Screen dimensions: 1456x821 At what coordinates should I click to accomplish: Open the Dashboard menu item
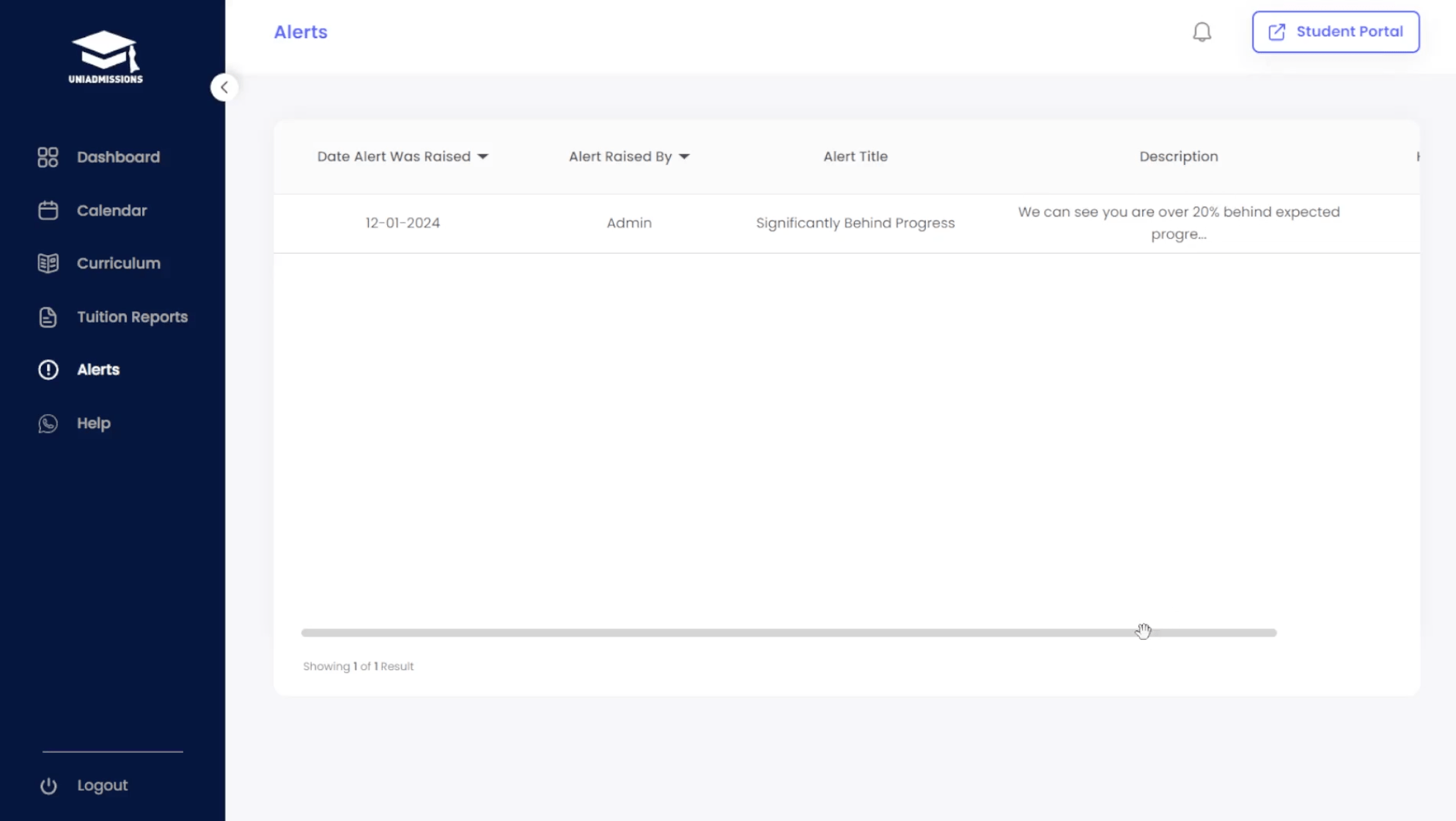click(x=118, y=157)
